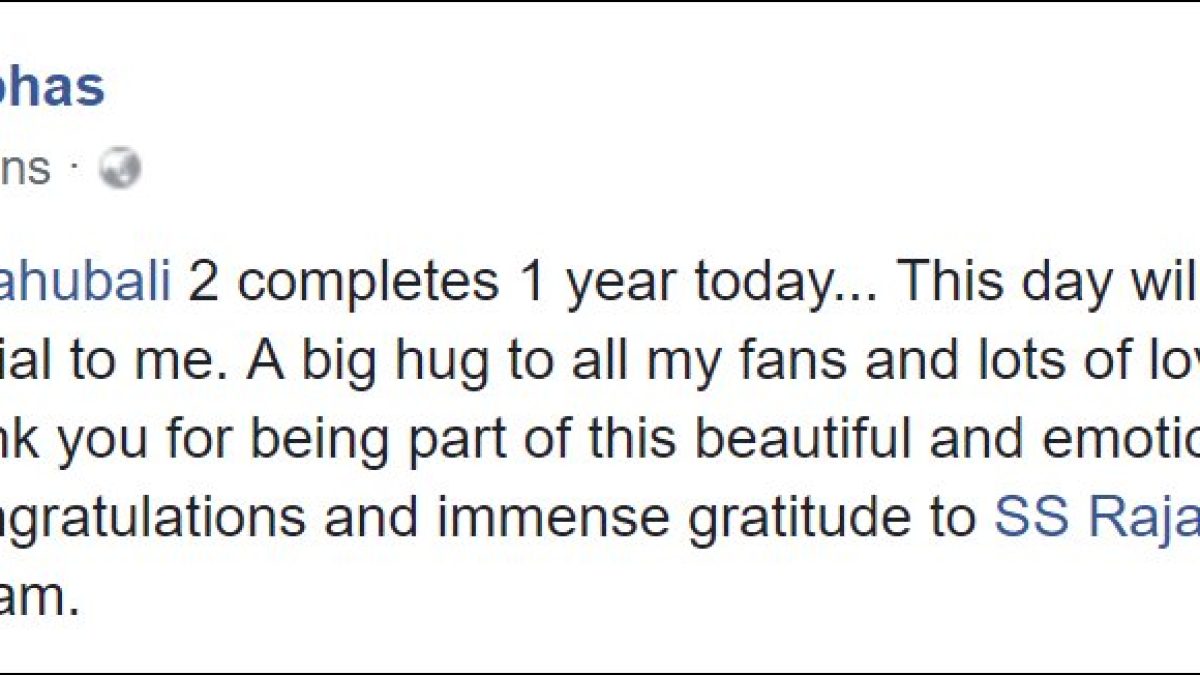Click the middle dot separator before globe icon
The height and width of the screenshot is (675, 1200).
(75, 170)
